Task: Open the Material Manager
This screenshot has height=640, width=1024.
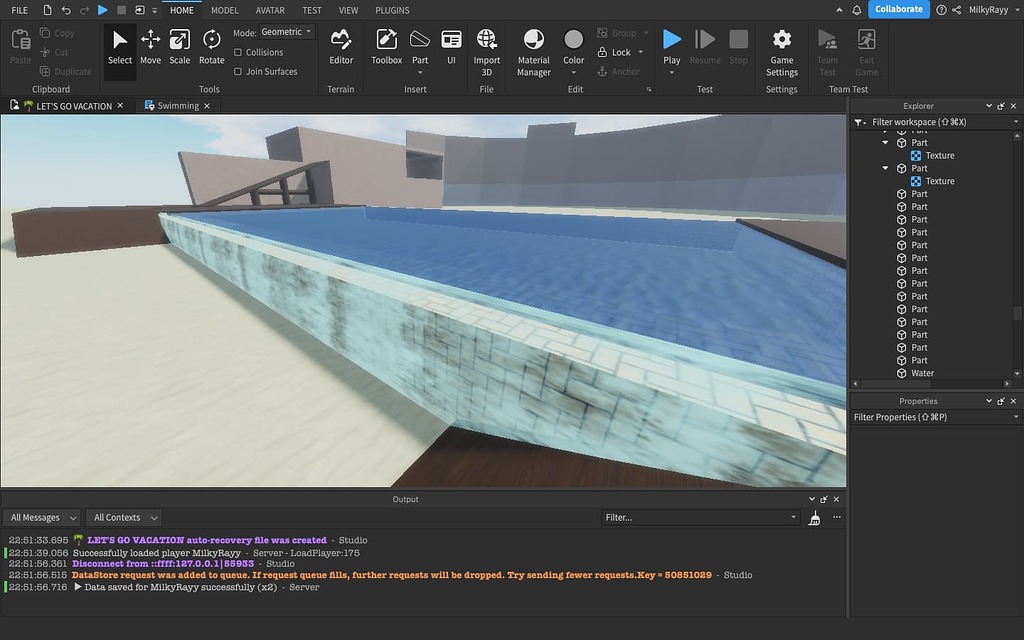Action: (x=533, y=50)
